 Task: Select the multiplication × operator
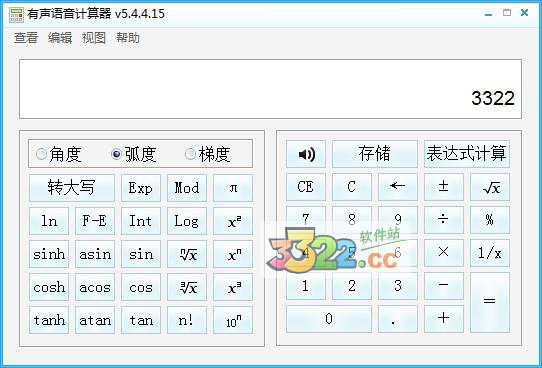[x=443, y=253]
